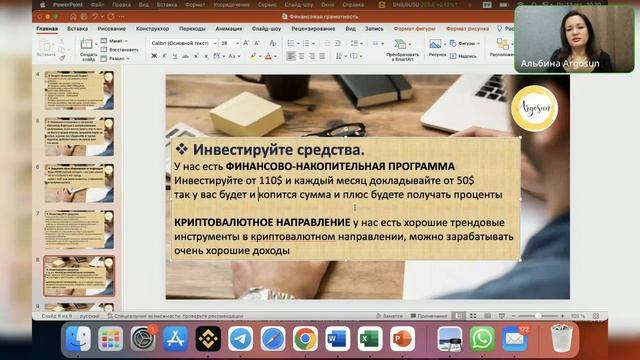Apply subscript formatting
Image resolution: width=640 pixels, height=360 pixels.
[x=206, y=56]
